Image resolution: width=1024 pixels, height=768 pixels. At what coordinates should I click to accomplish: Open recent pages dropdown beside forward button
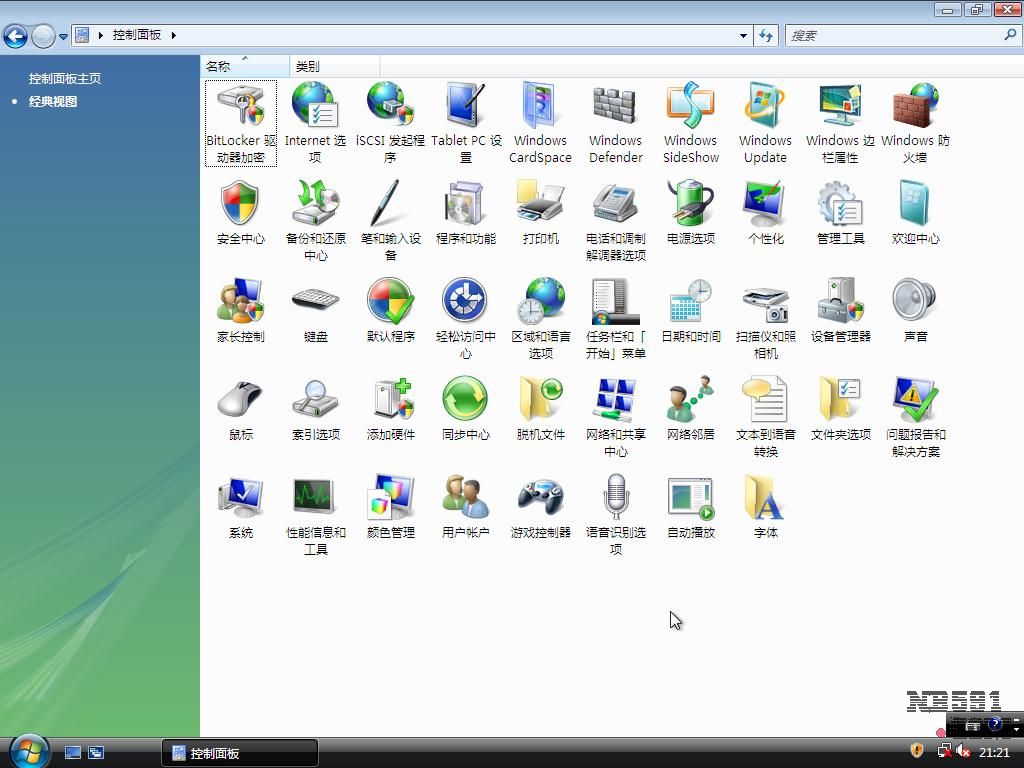[63, 36]
